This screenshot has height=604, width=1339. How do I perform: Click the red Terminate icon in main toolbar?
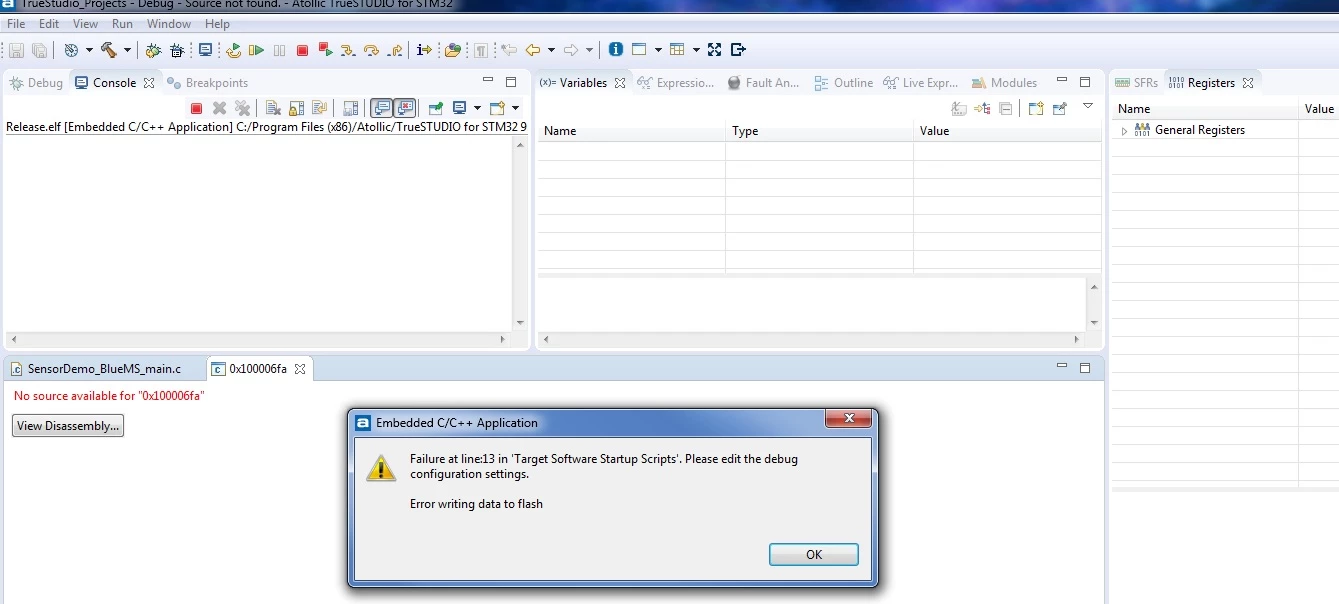(302, 50)
